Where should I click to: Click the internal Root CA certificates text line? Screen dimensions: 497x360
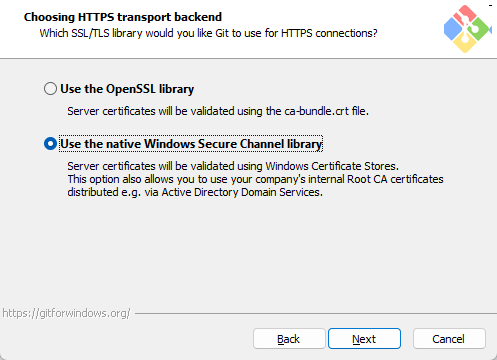click(x=255, y=179)
